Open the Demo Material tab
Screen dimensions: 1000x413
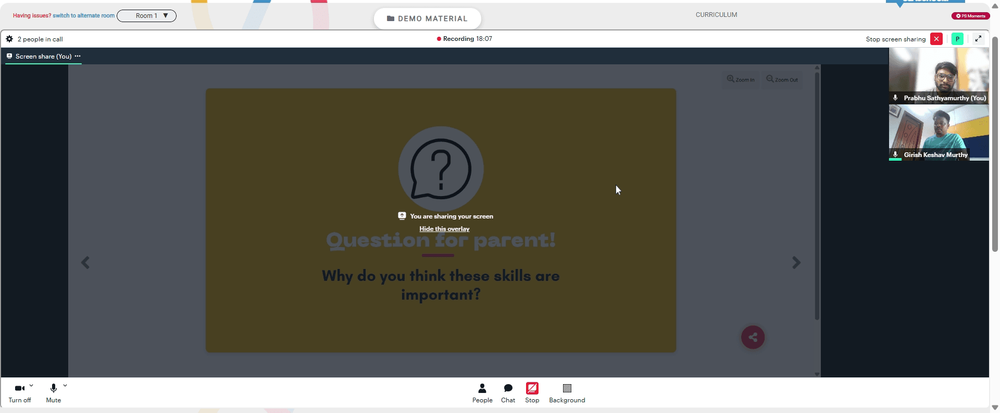point(427,18)
